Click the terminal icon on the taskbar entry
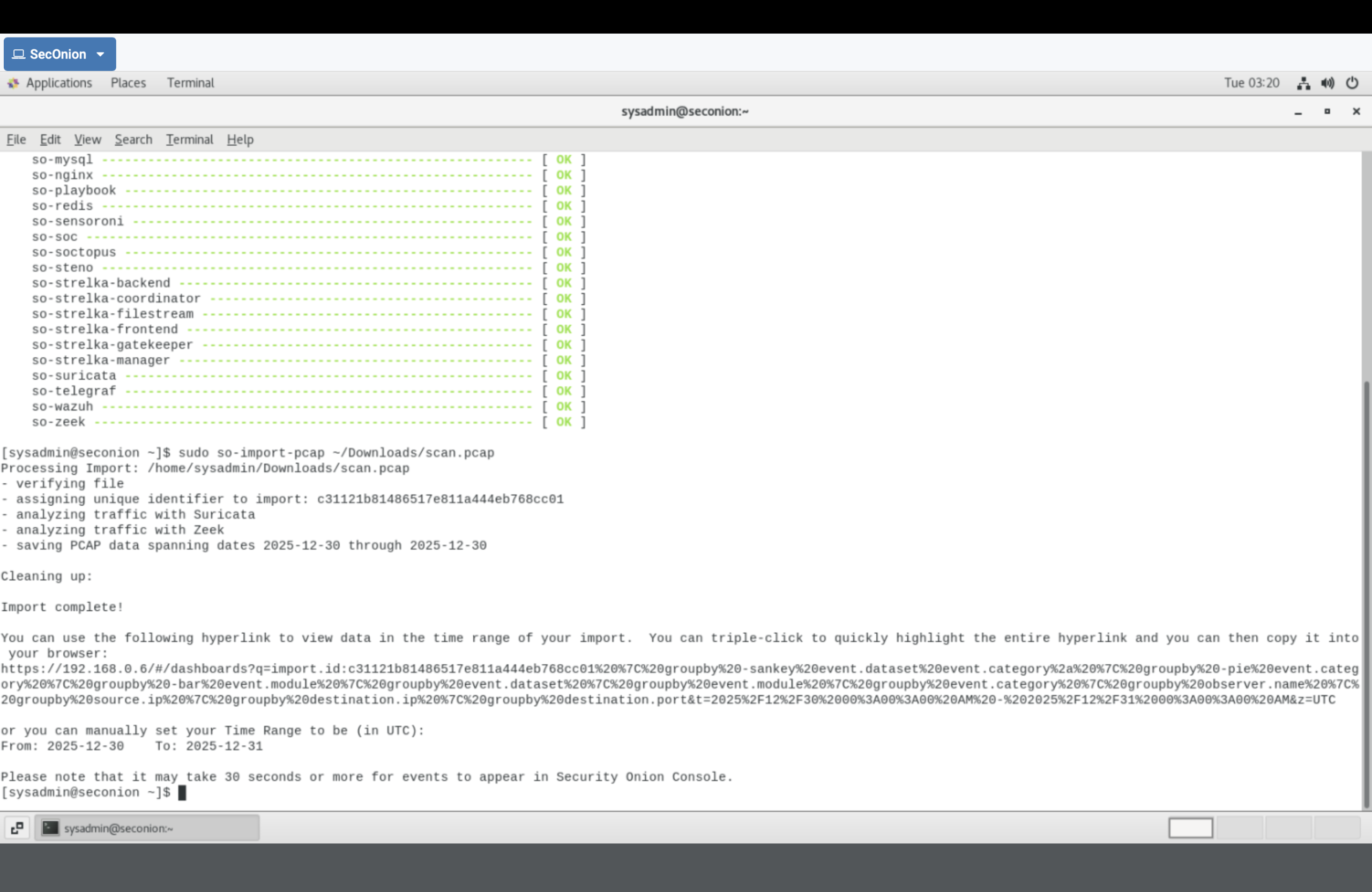Screen dimensions: 1372x892 point(51,828)
